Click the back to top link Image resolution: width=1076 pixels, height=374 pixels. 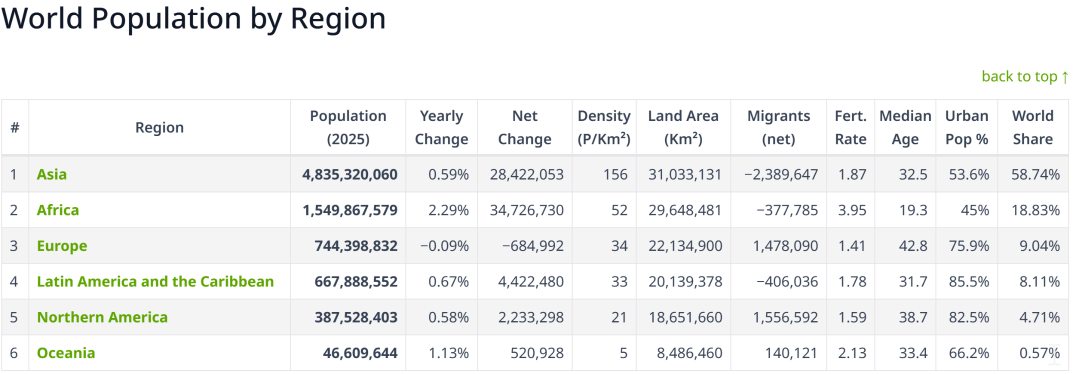(x=1025, y=76)
